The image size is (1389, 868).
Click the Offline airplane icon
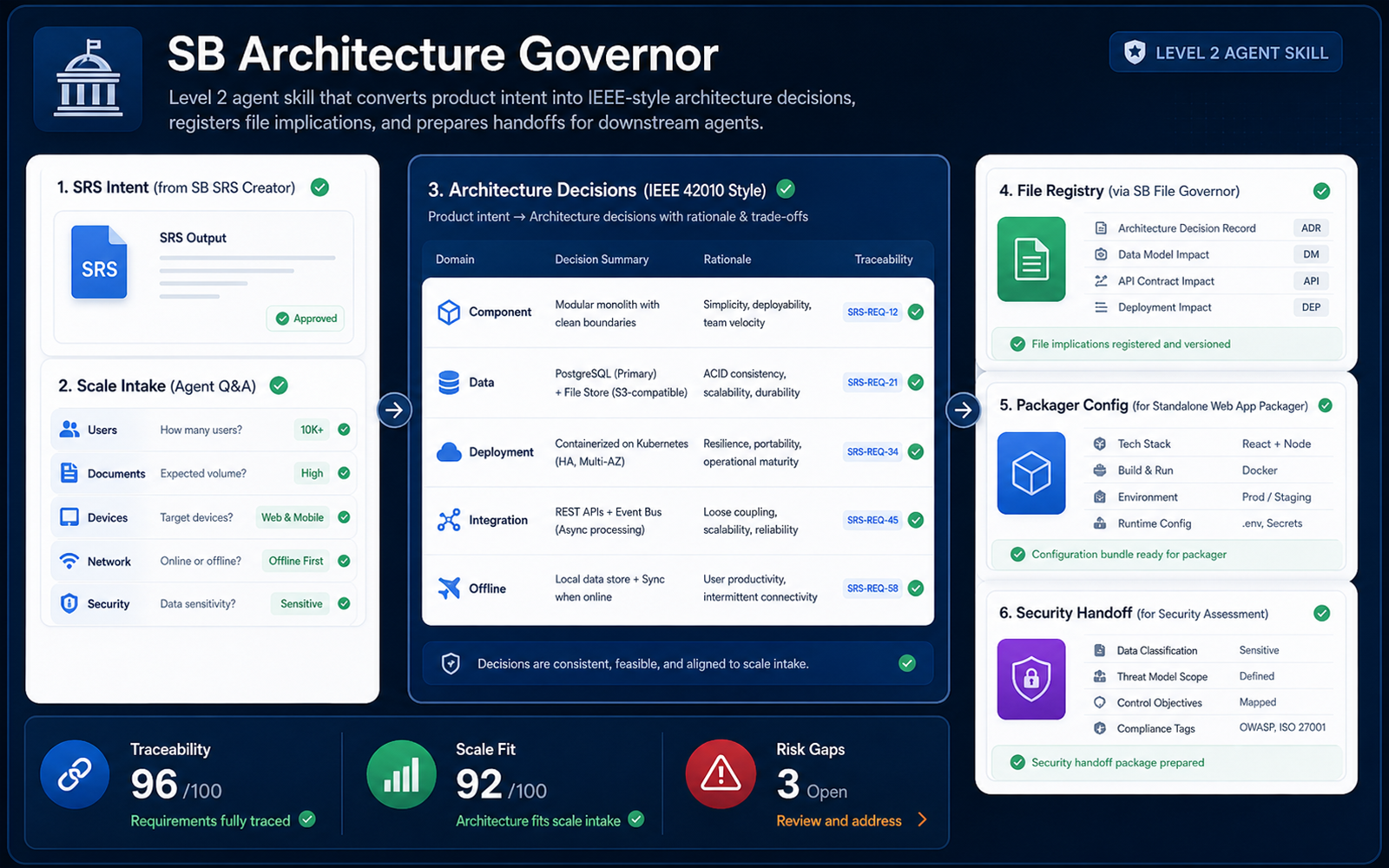(x=449, y=589)
